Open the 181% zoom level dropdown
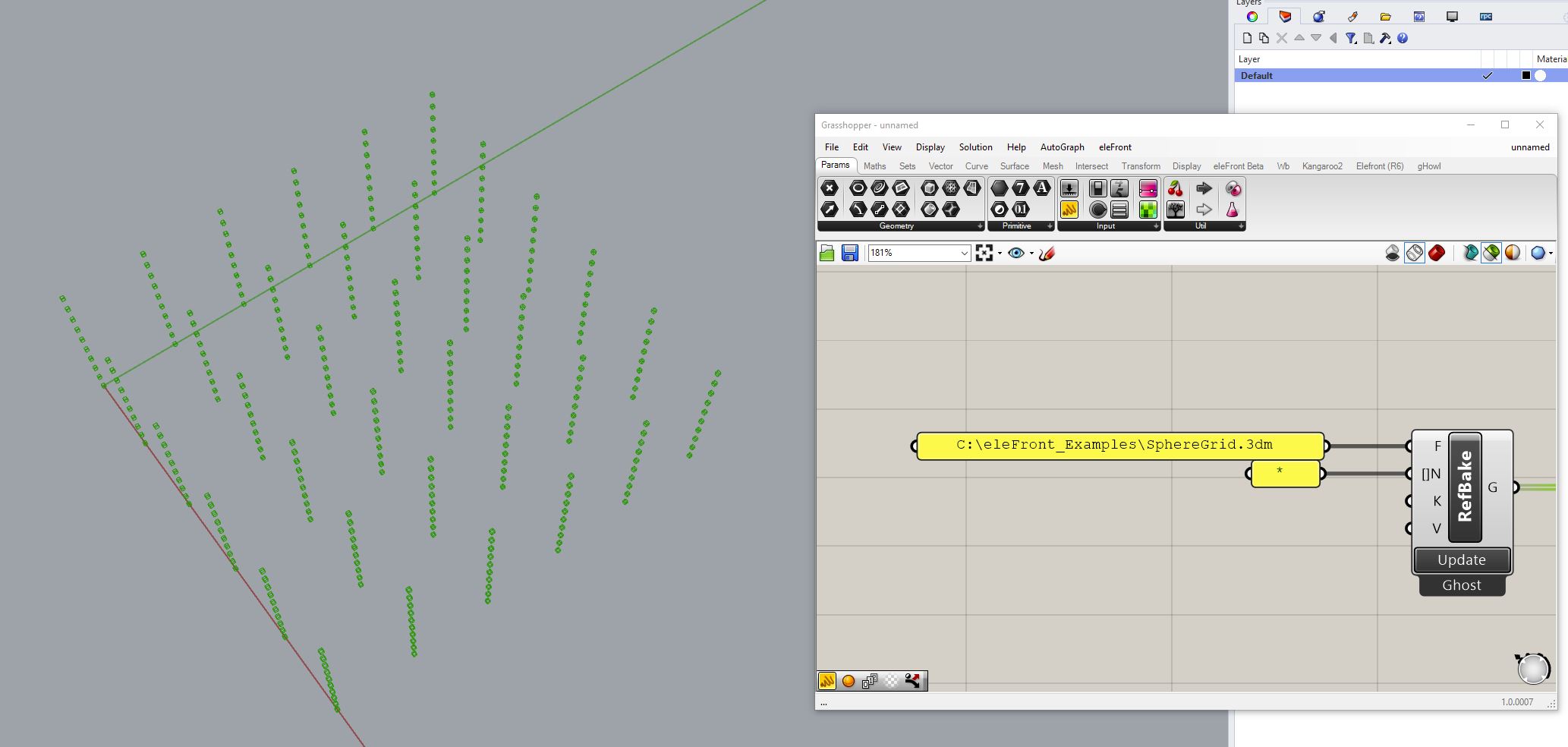 pyautogui.click(x=964, y=254)
